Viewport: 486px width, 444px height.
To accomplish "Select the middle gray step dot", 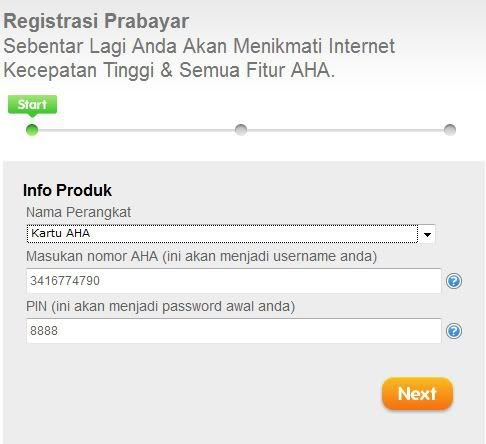I will pos(241,129).
